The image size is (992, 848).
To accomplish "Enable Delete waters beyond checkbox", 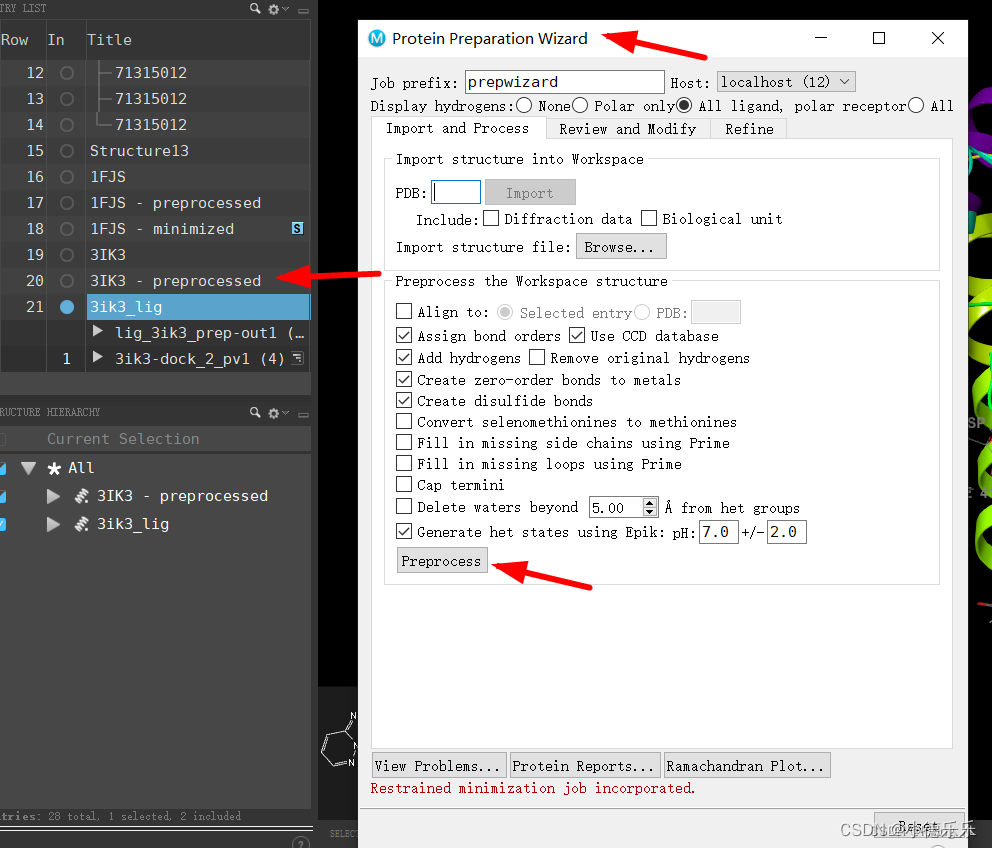I will coord(404,507).
